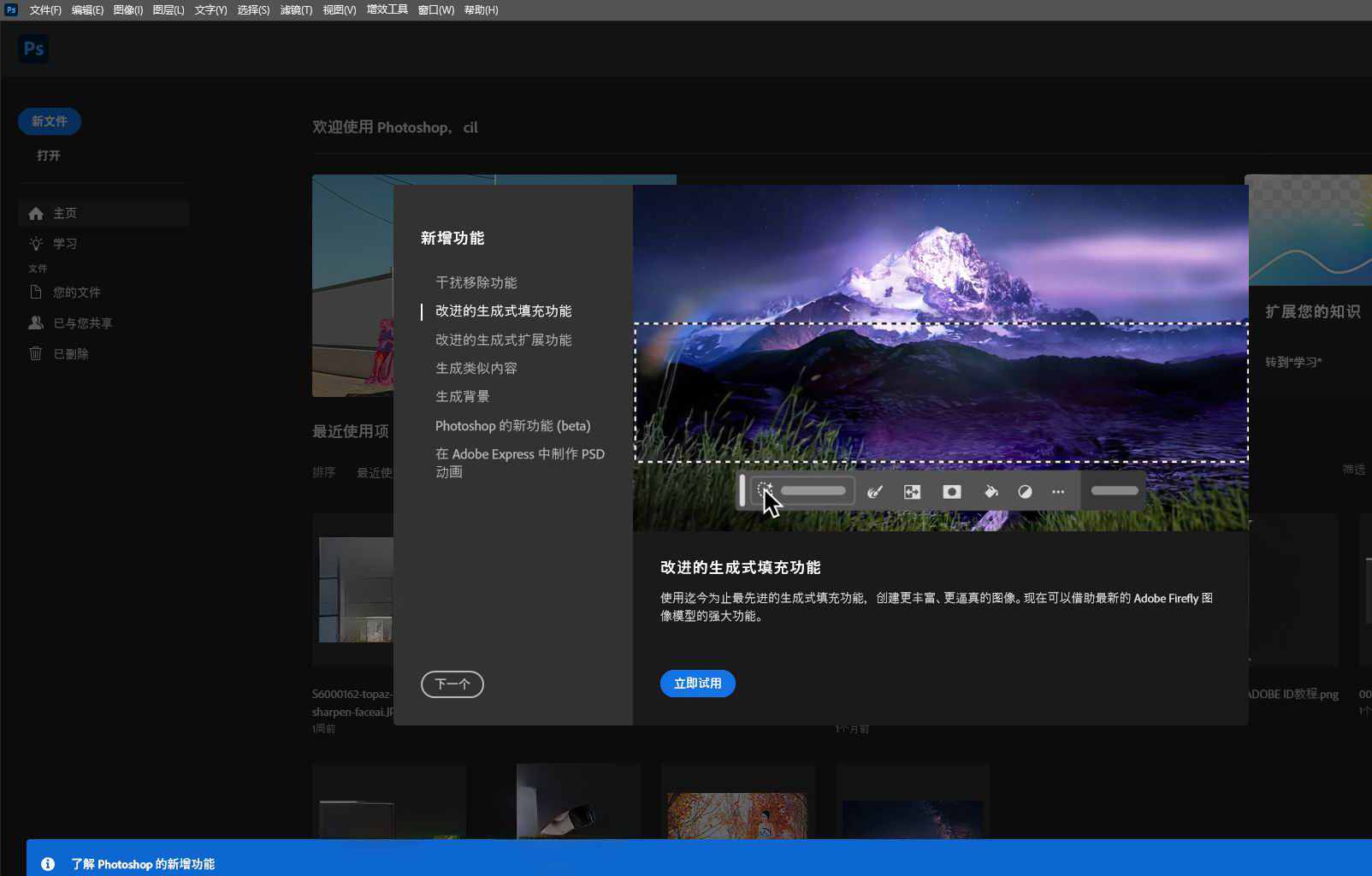Click the three-dots more icon in preview taskbar

[1058, 492]
